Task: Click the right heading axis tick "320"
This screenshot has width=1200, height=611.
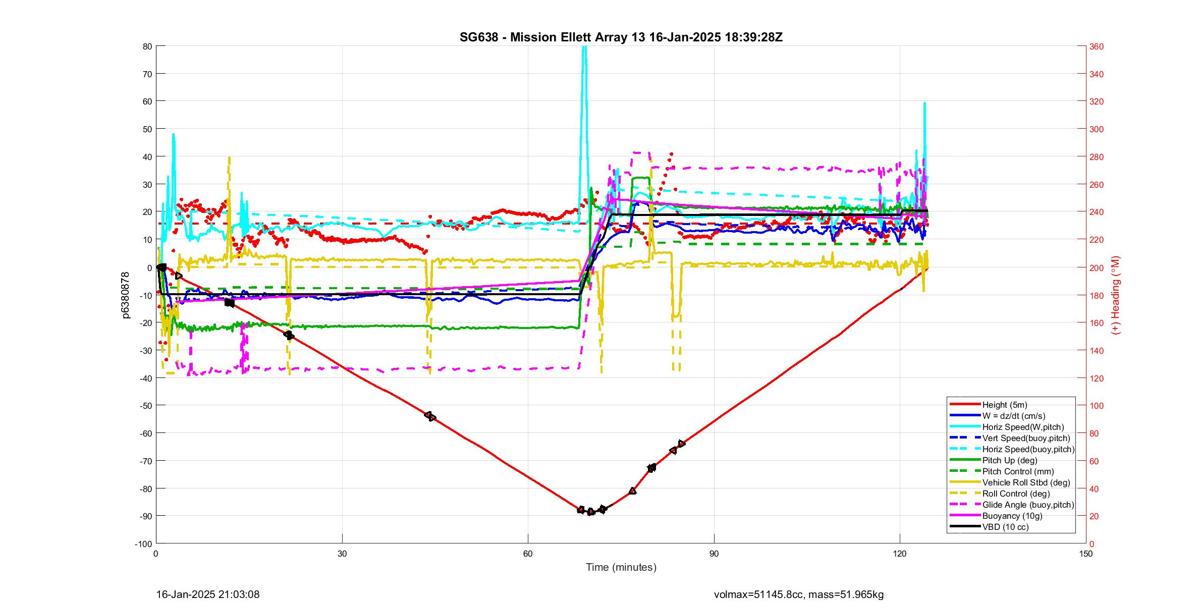Action: pyautogui.click(x=1097, y=102)
